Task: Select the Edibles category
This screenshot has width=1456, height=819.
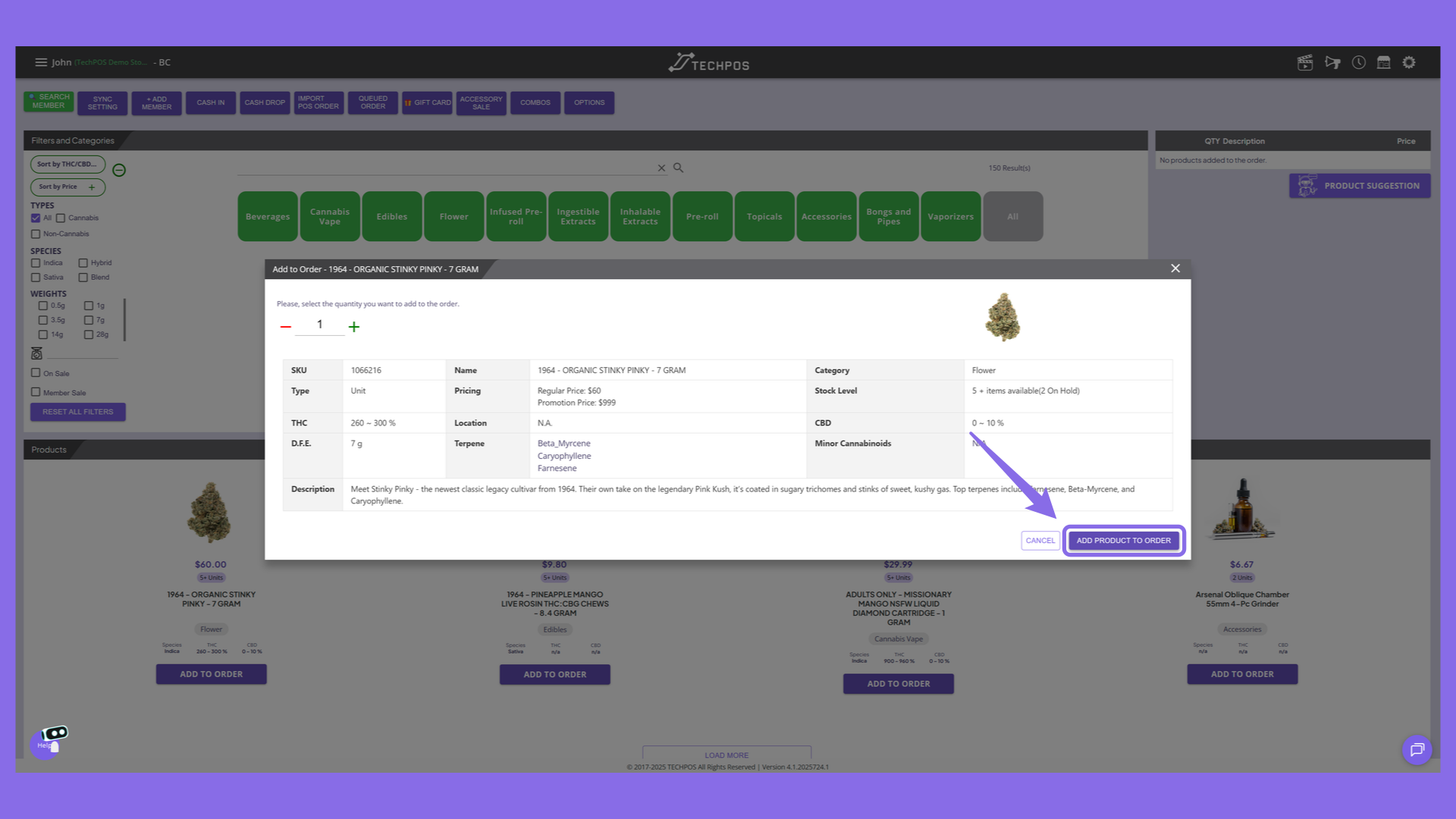Action: point(392,217)
